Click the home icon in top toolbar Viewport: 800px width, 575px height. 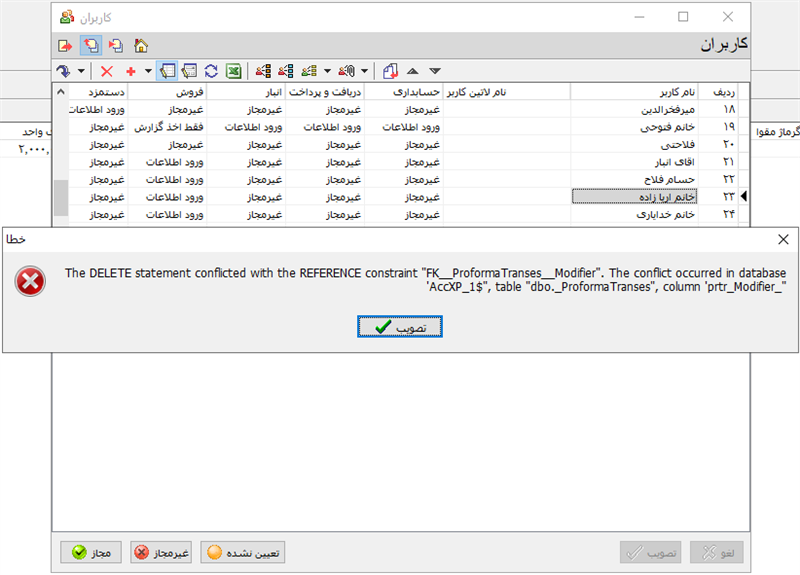(x=141, y=45)
